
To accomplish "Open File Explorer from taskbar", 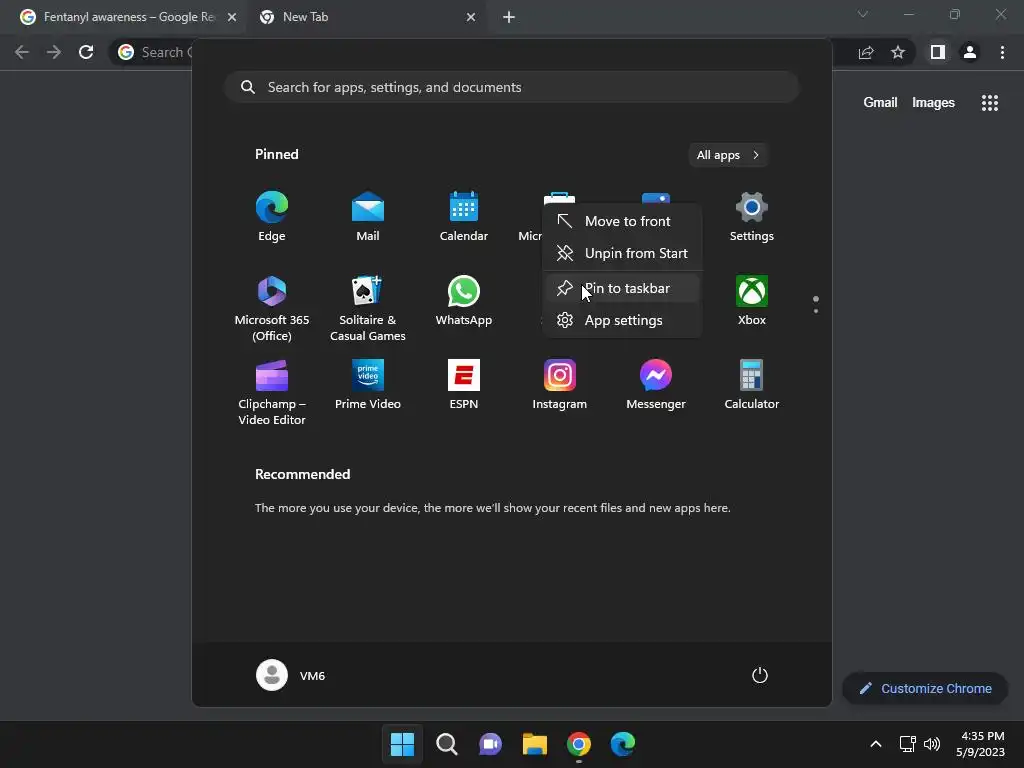I will (x=535, y=744).
